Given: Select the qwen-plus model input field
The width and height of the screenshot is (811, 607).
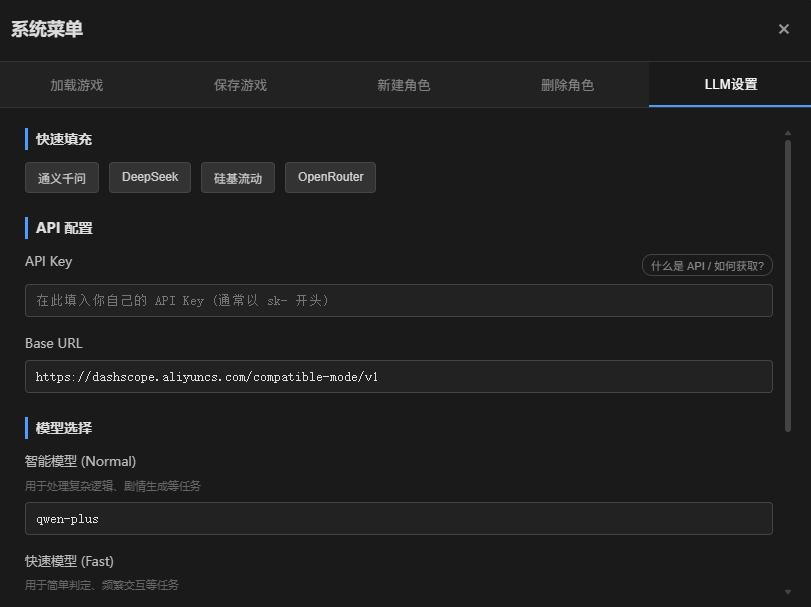Looking at the screenshot, I should [399, 518].
